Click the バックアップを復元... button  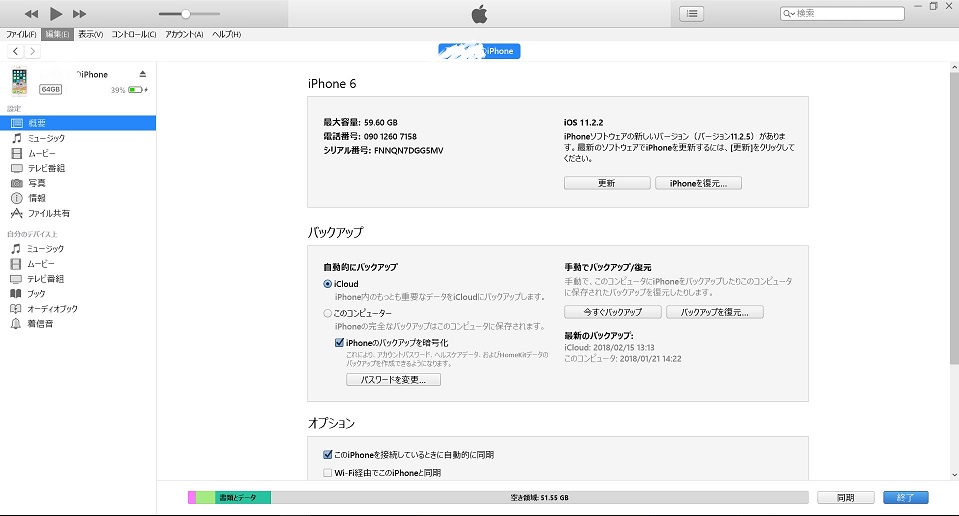714,312
